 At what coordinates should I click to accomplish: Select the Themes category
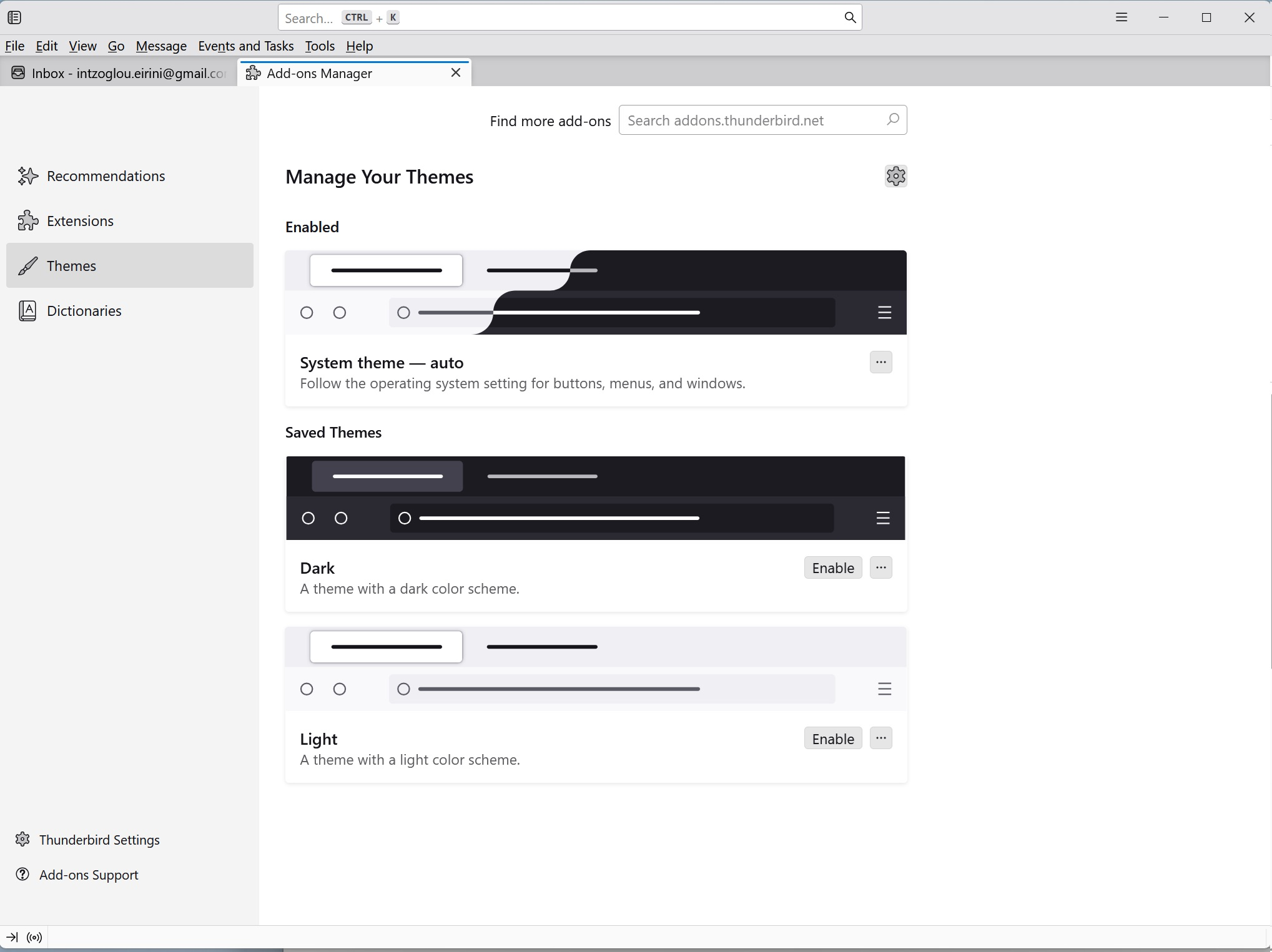[x=130, y=266]
